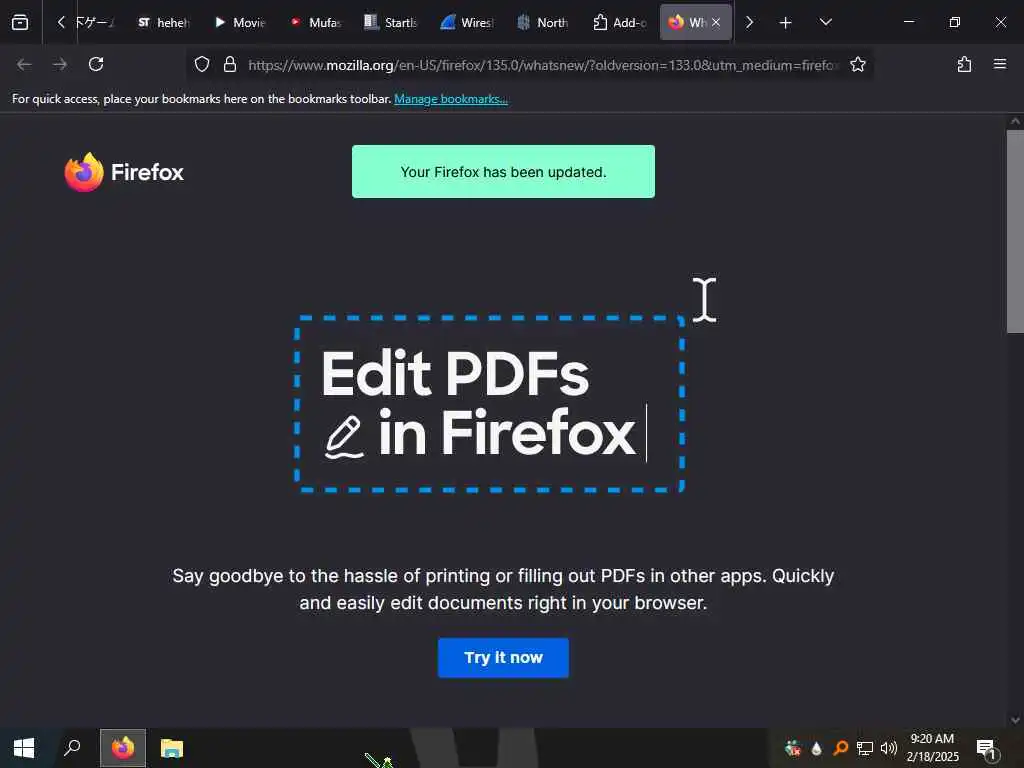Click the 'Say goodbye to the hassle' paragraph
The height and width of the screenshot is (768, 1024).
click(503, 589)
